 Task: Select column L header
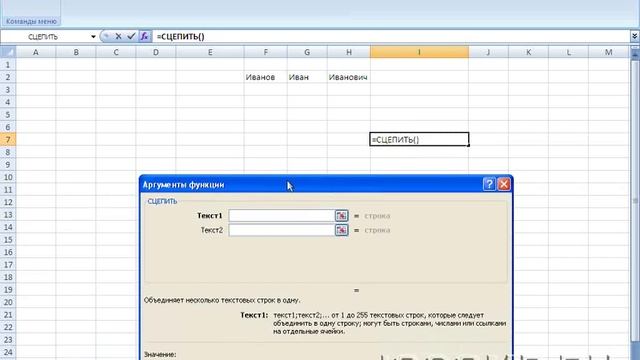click(569, 52)
